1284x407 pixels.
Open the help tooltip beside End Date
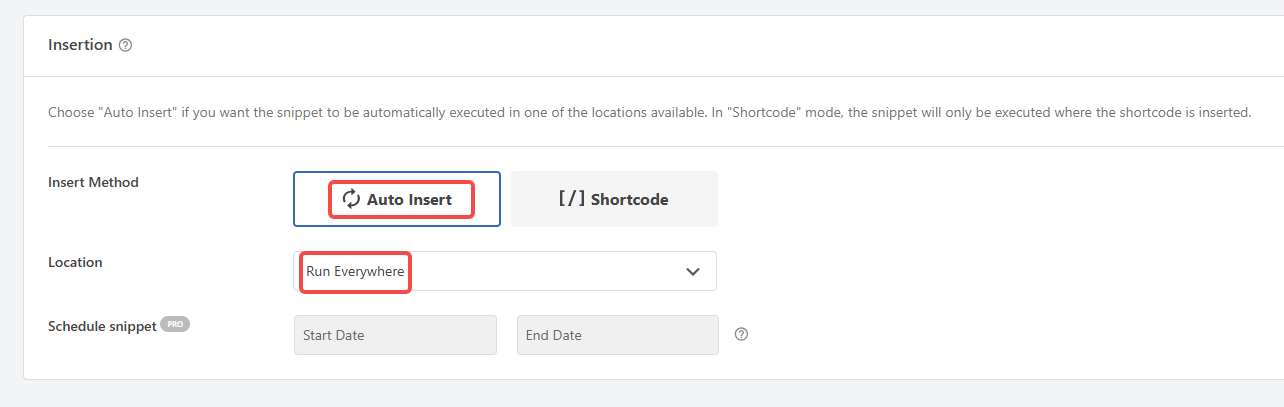(741, 335)
